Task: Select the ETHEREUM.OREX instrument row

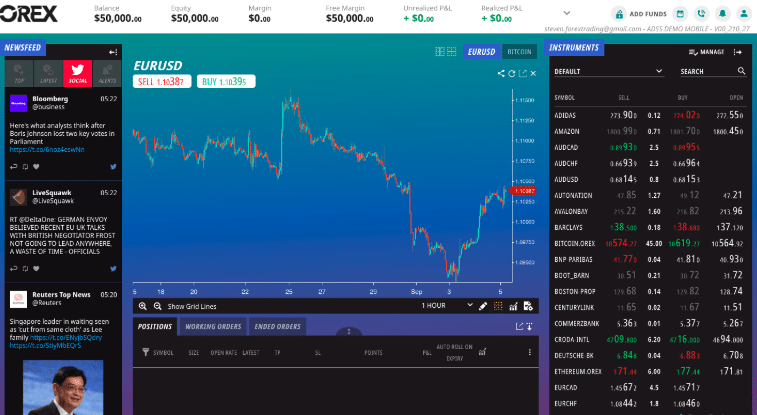Action: [650, 372]
